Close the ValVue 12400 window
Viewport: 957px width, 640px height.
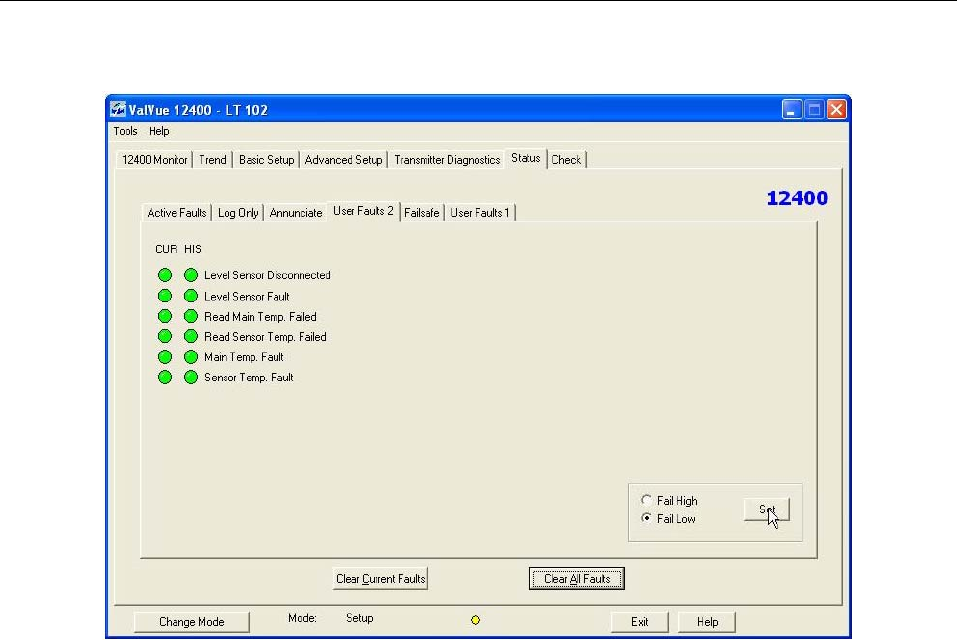coord(837,109)
